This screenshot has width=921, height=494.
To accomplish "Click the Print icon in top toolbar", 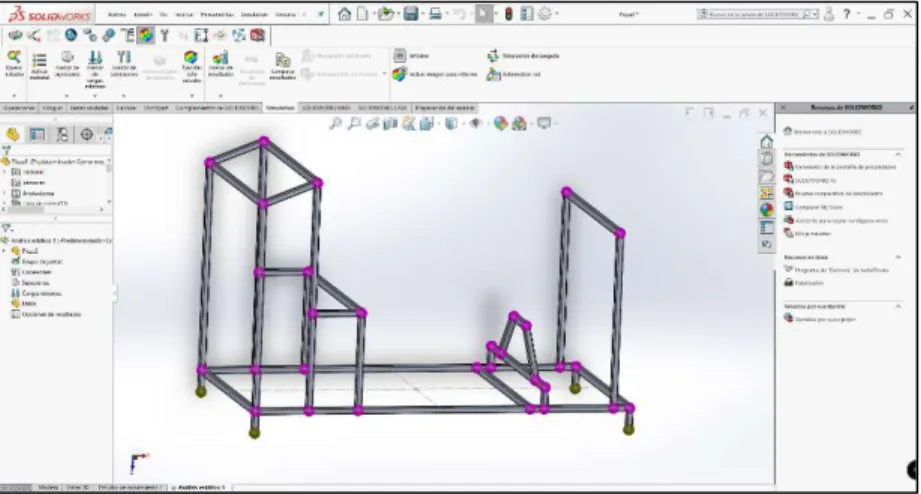I will click(x=435, y=14).
